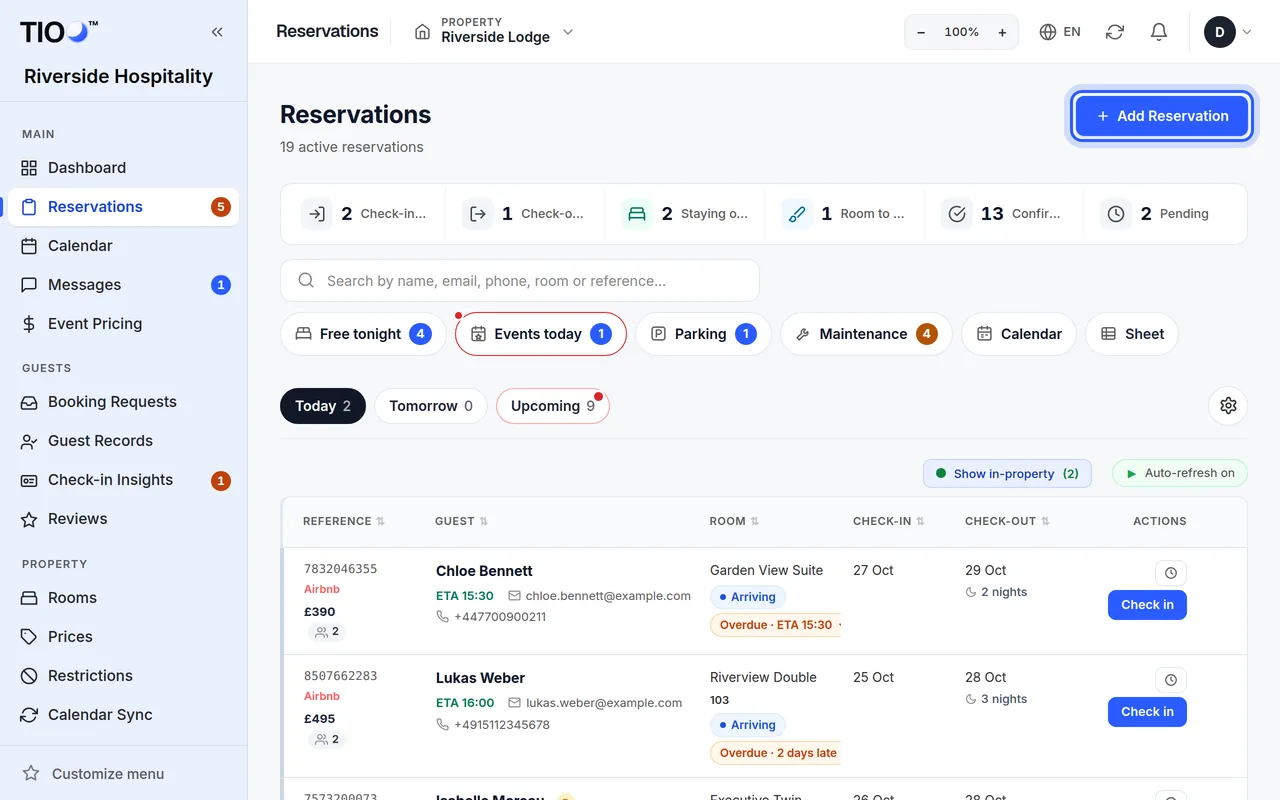Open Rooms under Property

123,598
